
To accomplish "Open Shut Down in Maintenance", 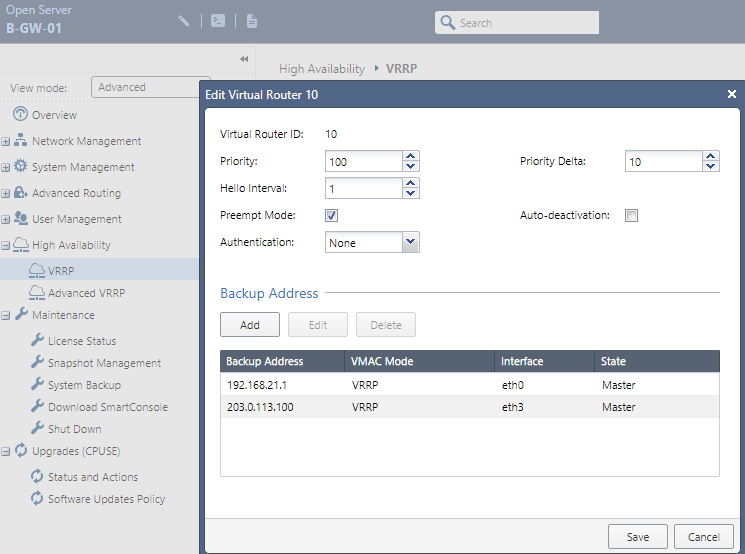I will point(74,429).
